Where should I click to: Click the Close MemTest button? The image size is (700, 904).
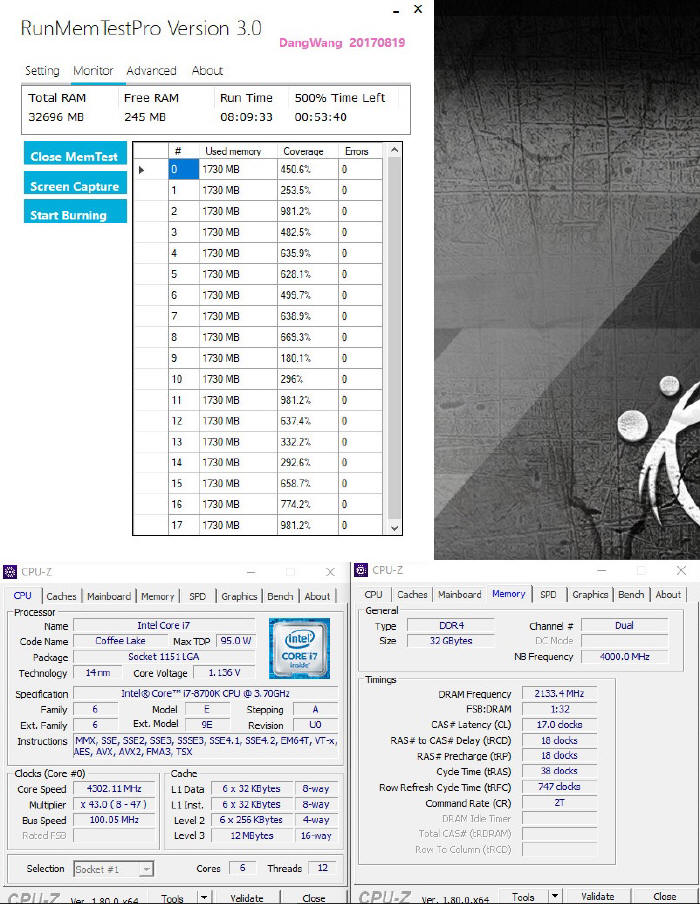(75, 153)
